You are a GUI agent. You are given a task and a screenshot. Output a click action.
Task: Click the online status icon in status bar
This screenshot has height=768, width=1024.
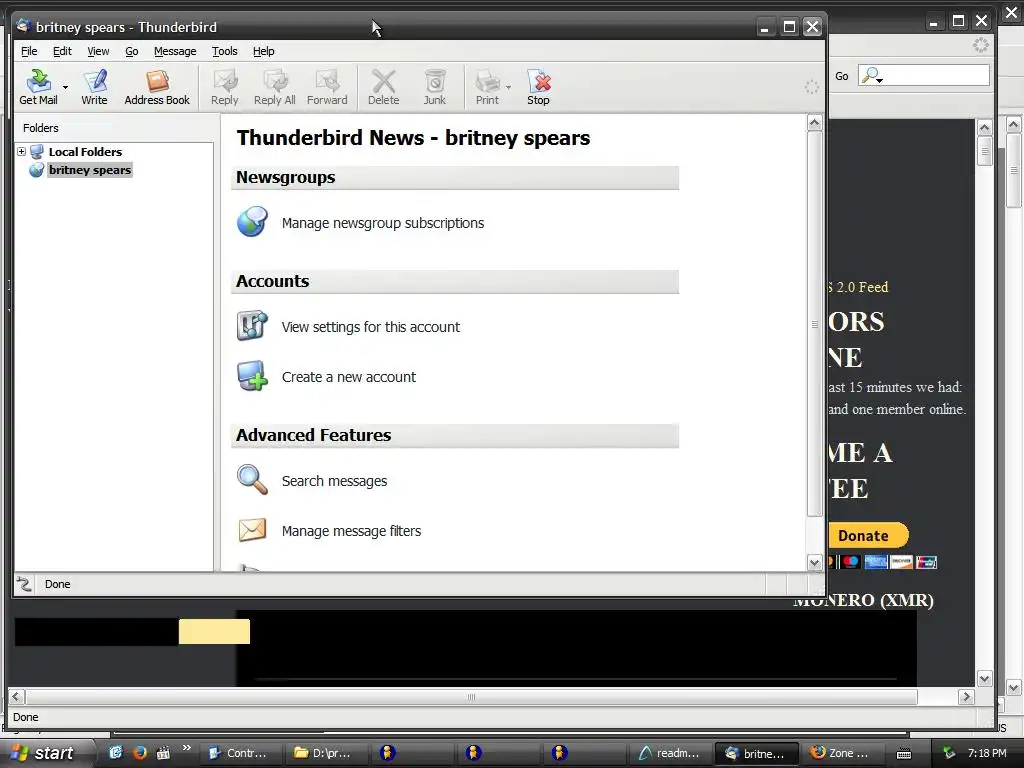[x=24, y=584]
